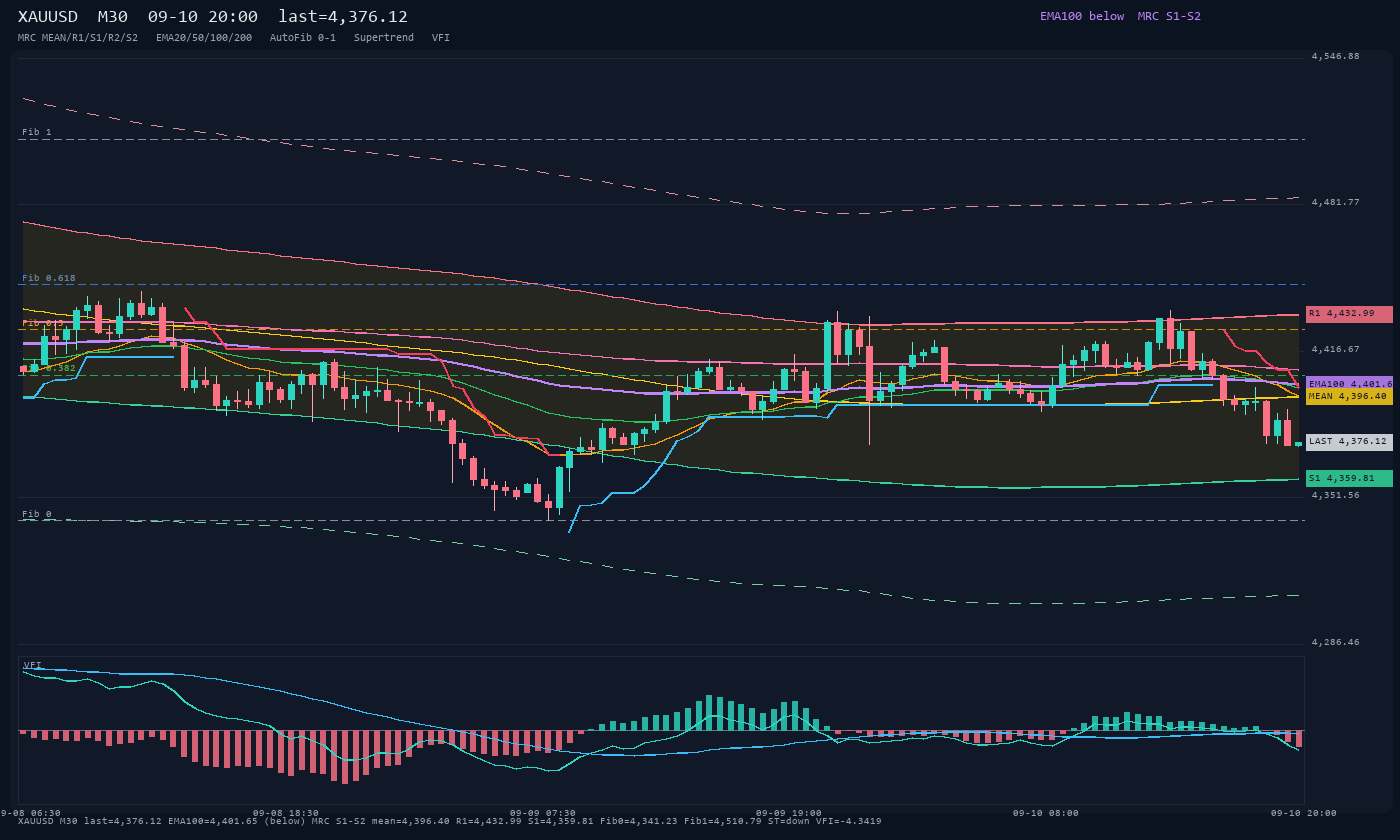Select the 09-08 18:30 time axis label
The height and width of the screenshot is (840, 1400).
pos(286,813)
